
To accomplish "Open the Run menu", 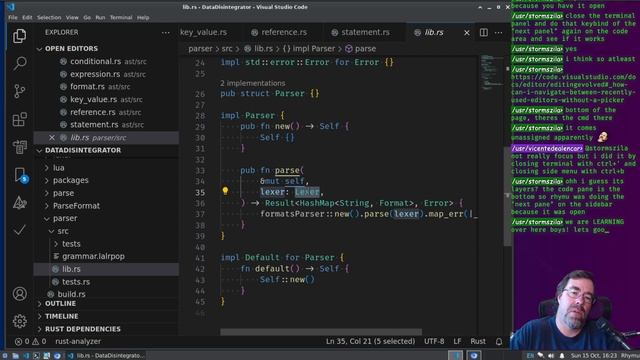I will 100,18.
